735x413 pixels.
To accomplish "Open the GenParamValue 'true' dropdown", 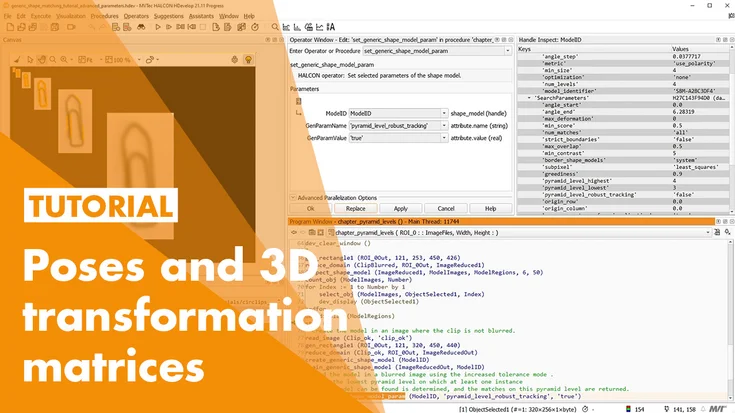I will tap(442, 138).
